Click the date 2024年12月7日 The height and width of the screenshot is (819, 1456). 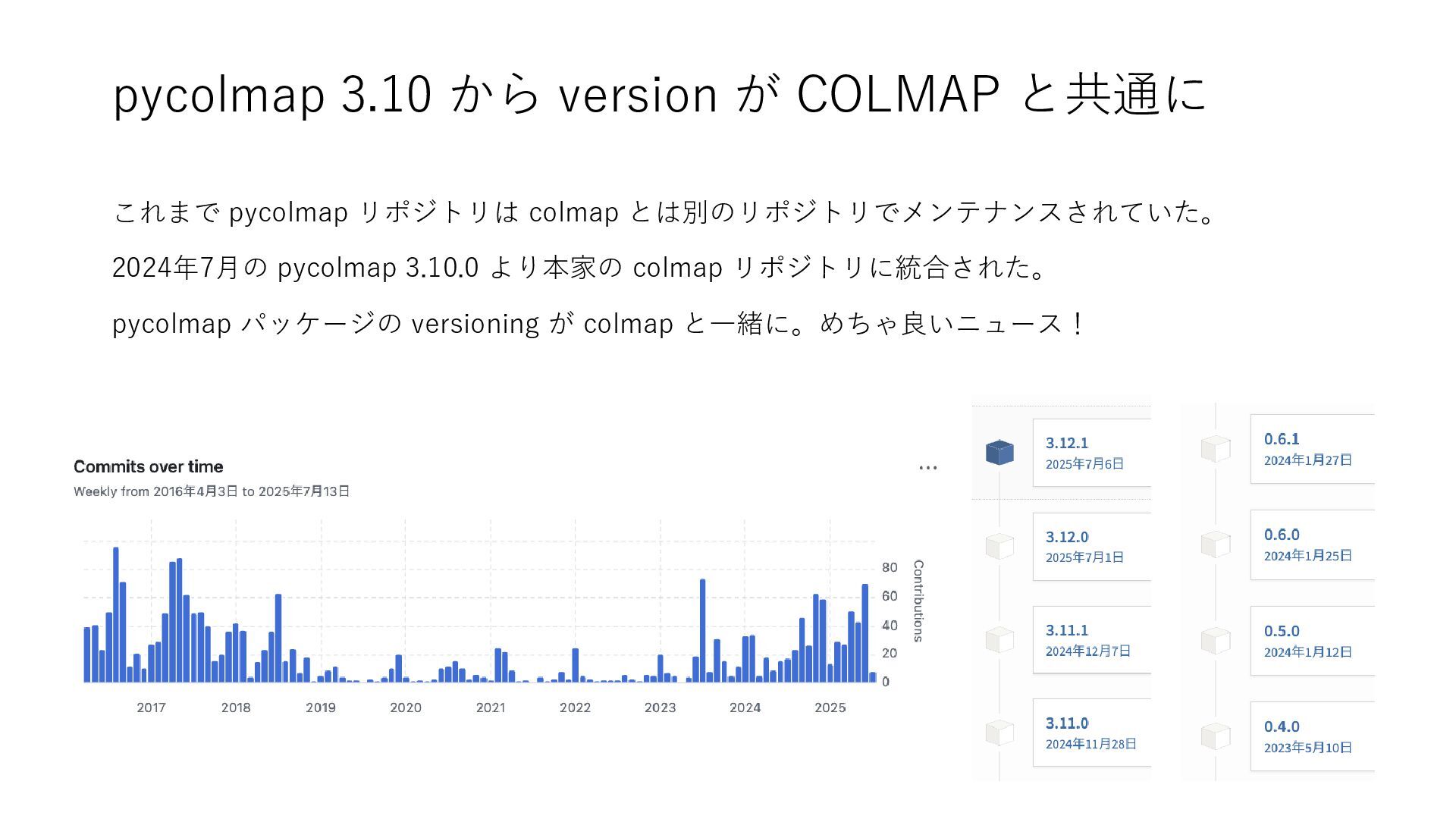[x=1087, y=651]
